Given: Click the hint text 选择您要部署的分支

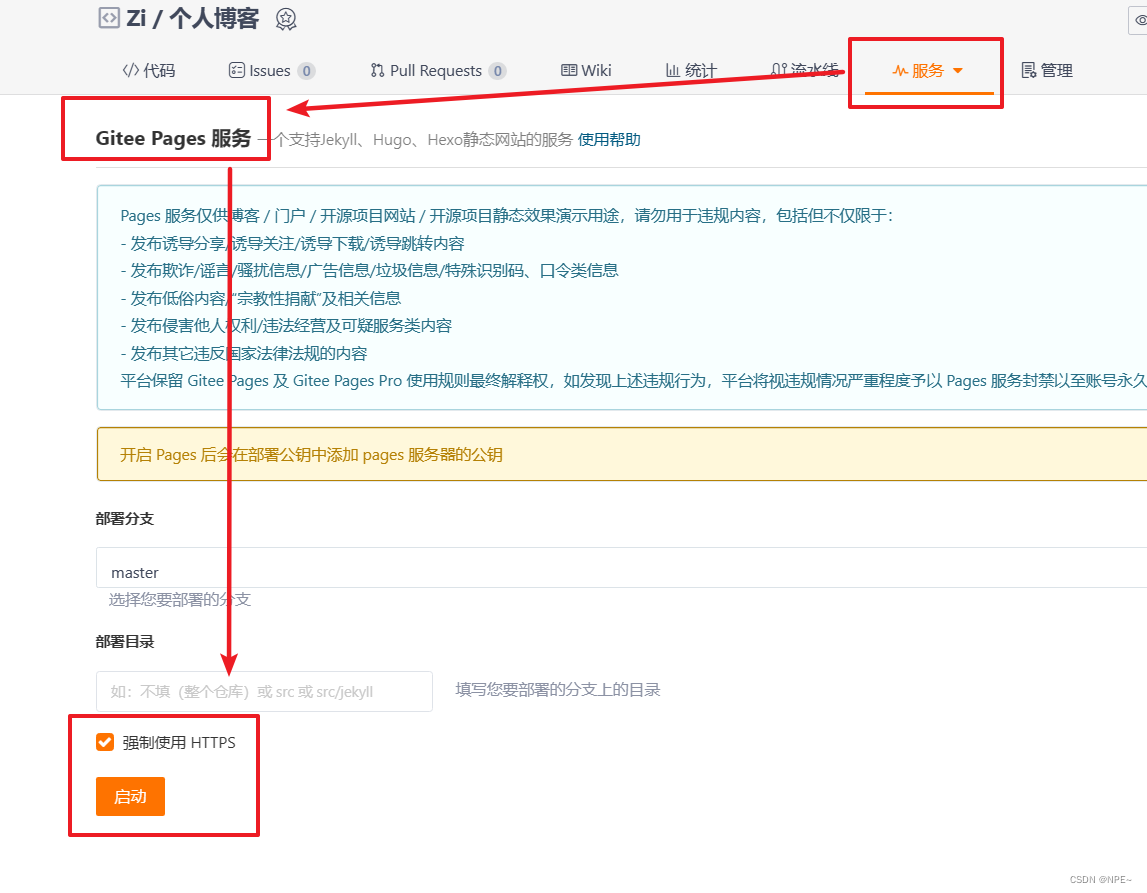Looking at the screenshot, I should pos(180,600).
